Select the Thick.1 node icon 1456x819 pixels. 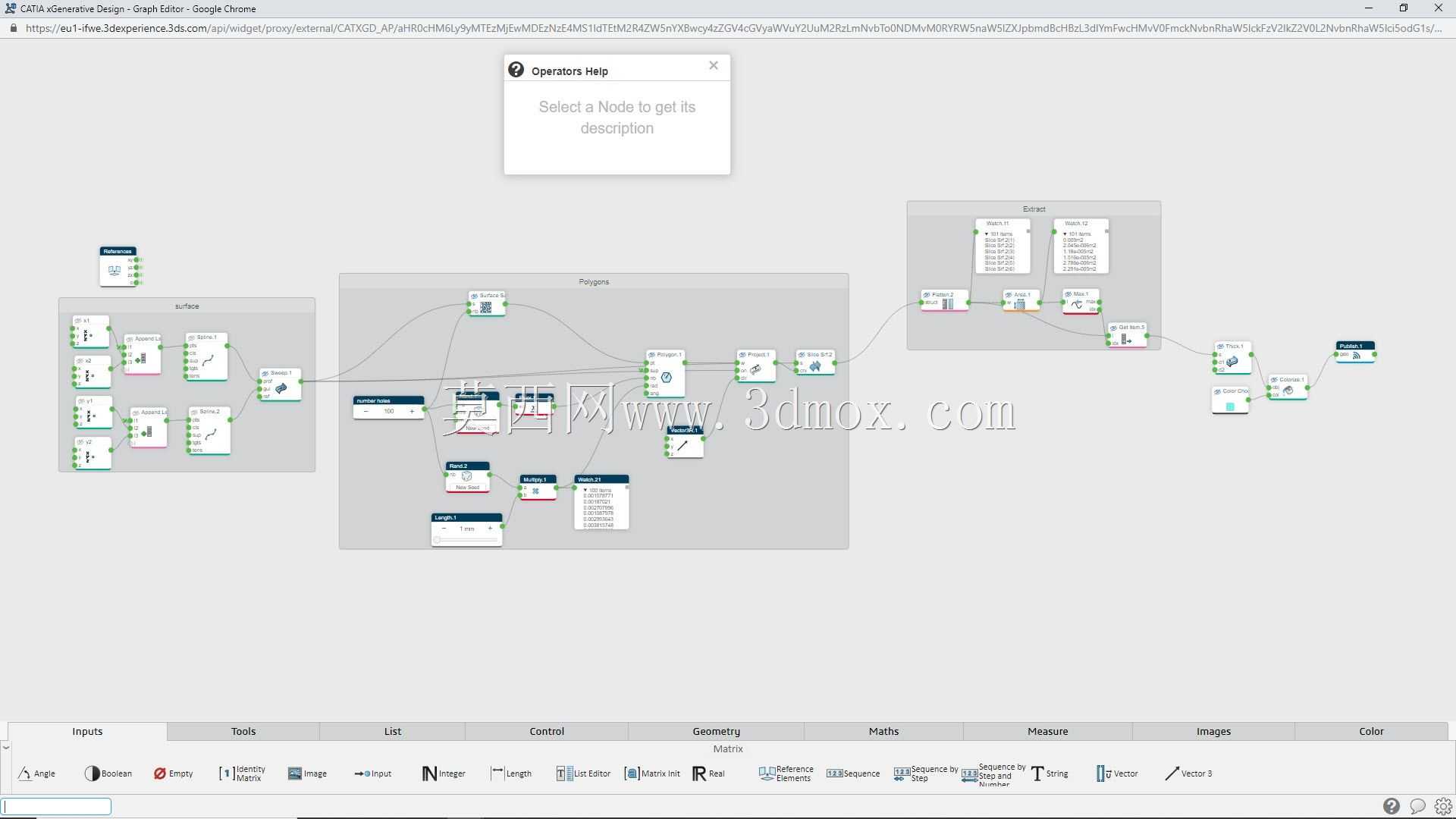pyautogui.click(x=1232, y=362)
